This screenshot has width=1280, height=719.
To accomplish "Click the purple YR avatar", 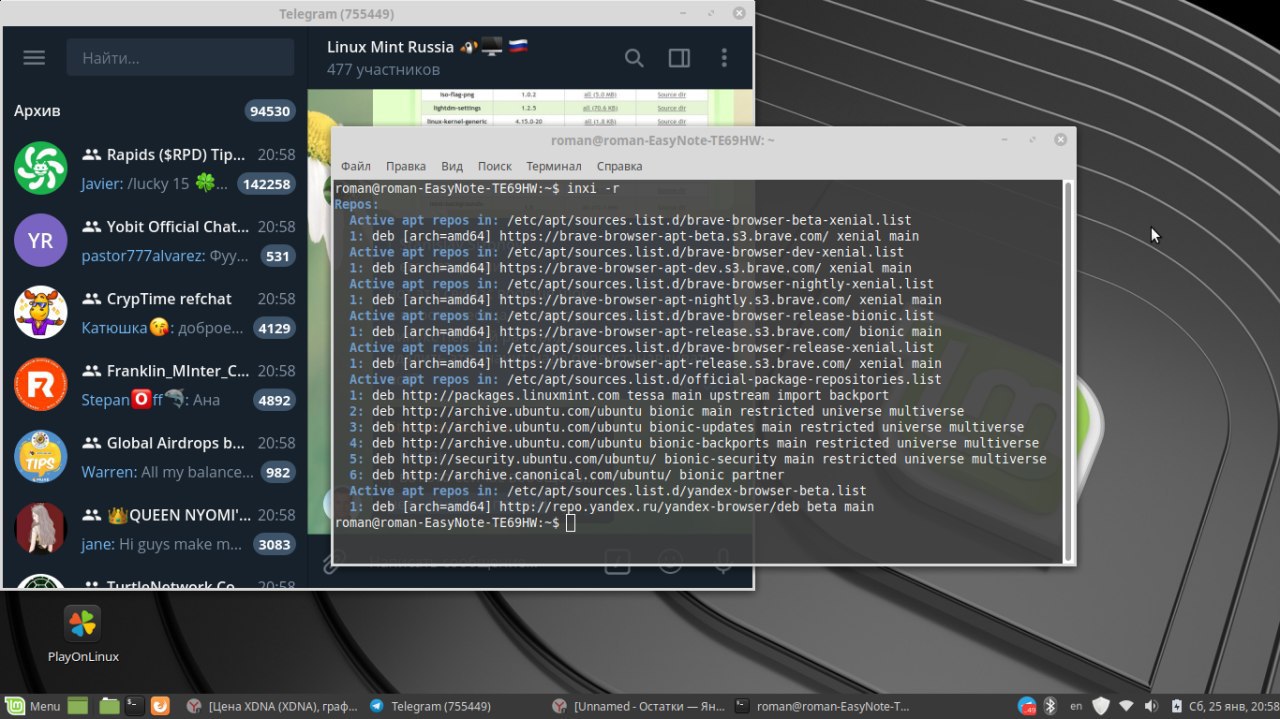I will point(40,241).
